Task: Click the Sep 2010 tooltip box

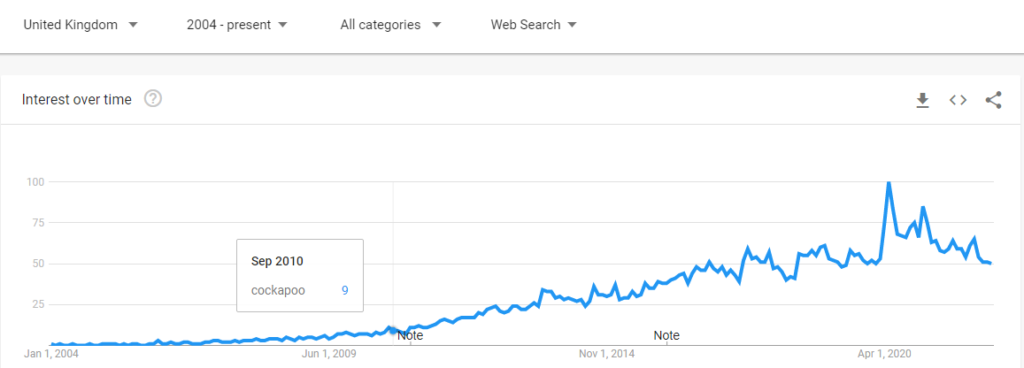Action: tap(300, 275)
